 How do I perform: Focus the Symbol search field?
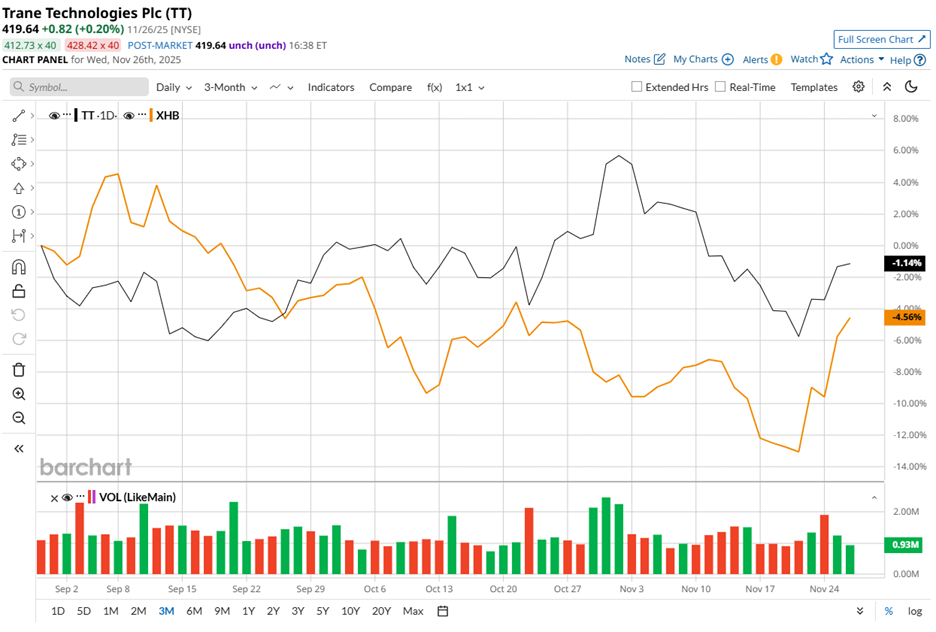(79, 87)
